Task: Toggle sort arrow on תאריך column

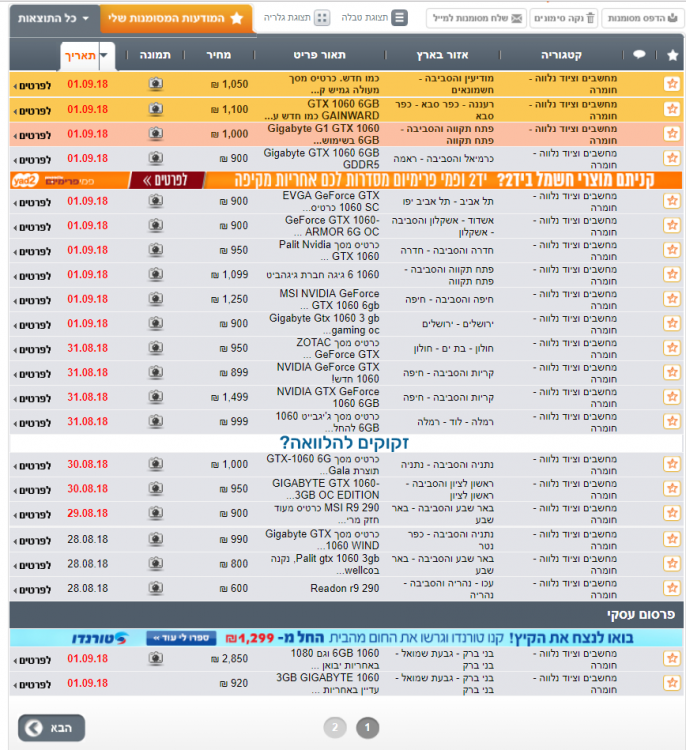Action: [x=105, y=55]
